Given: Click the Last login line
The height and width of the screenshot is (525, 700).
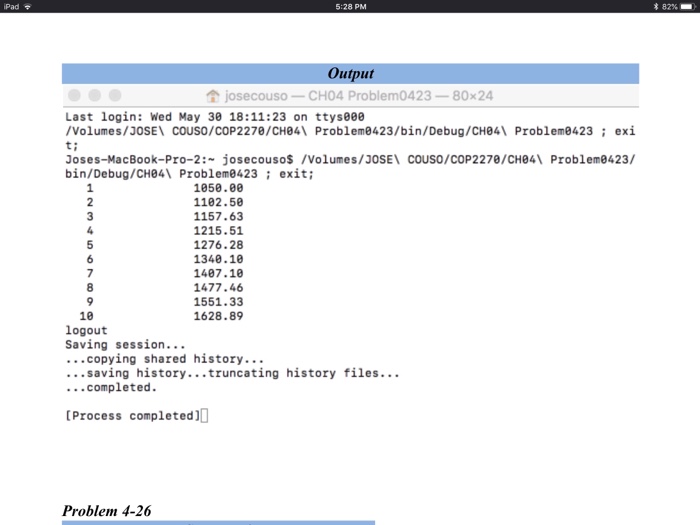Looking at the screenshot, I should pos(215,117).
